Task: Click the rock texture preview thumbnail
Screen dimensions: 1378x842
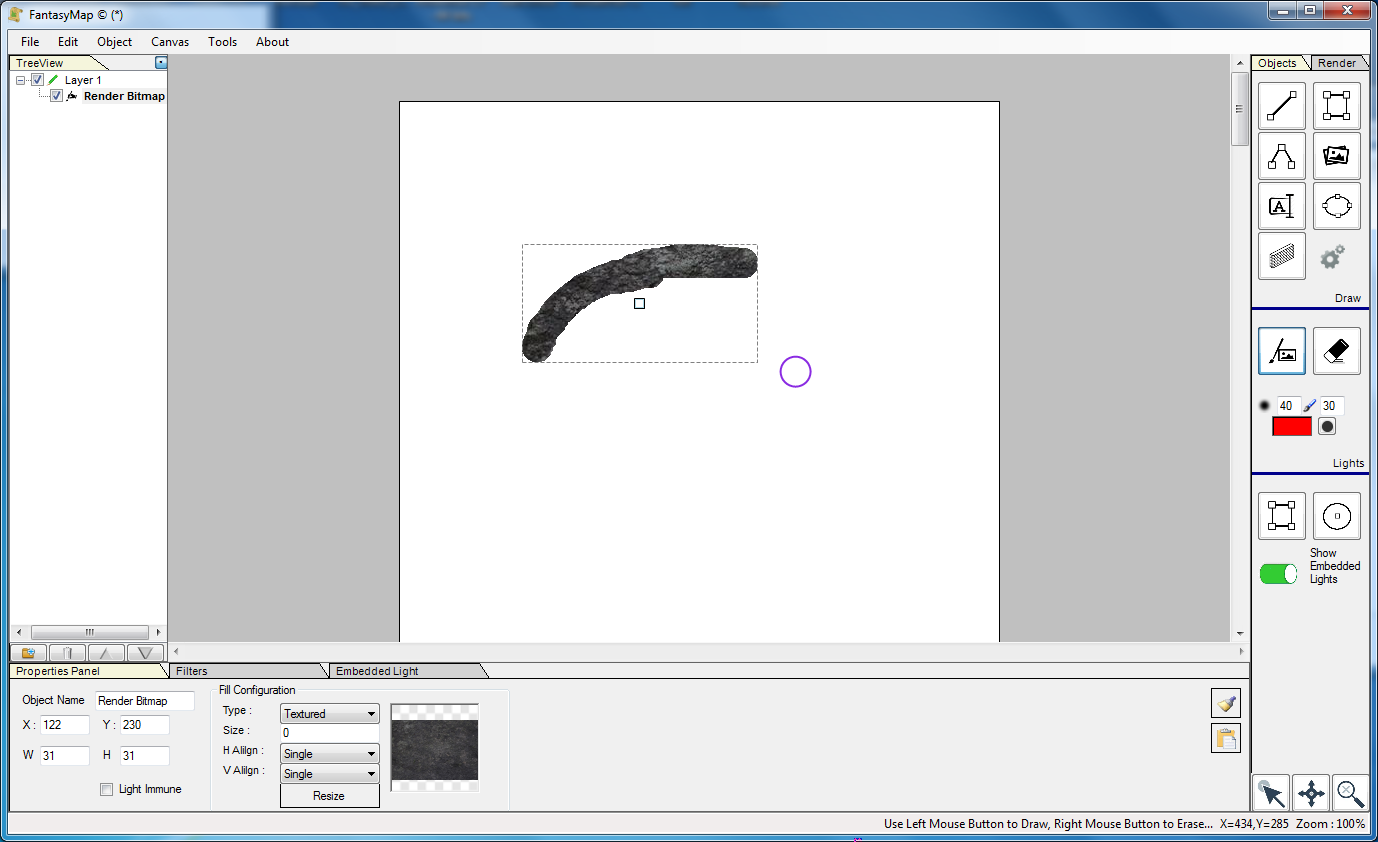Action: (x=434, y=750)
